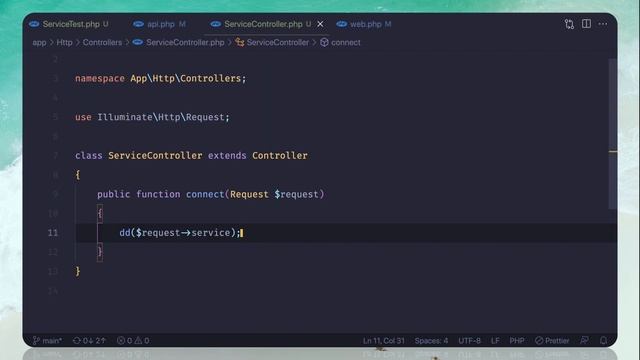Click the 'Controller' parent class name
The height and width of the screenshot is (360, 640).
pos(280,156)
